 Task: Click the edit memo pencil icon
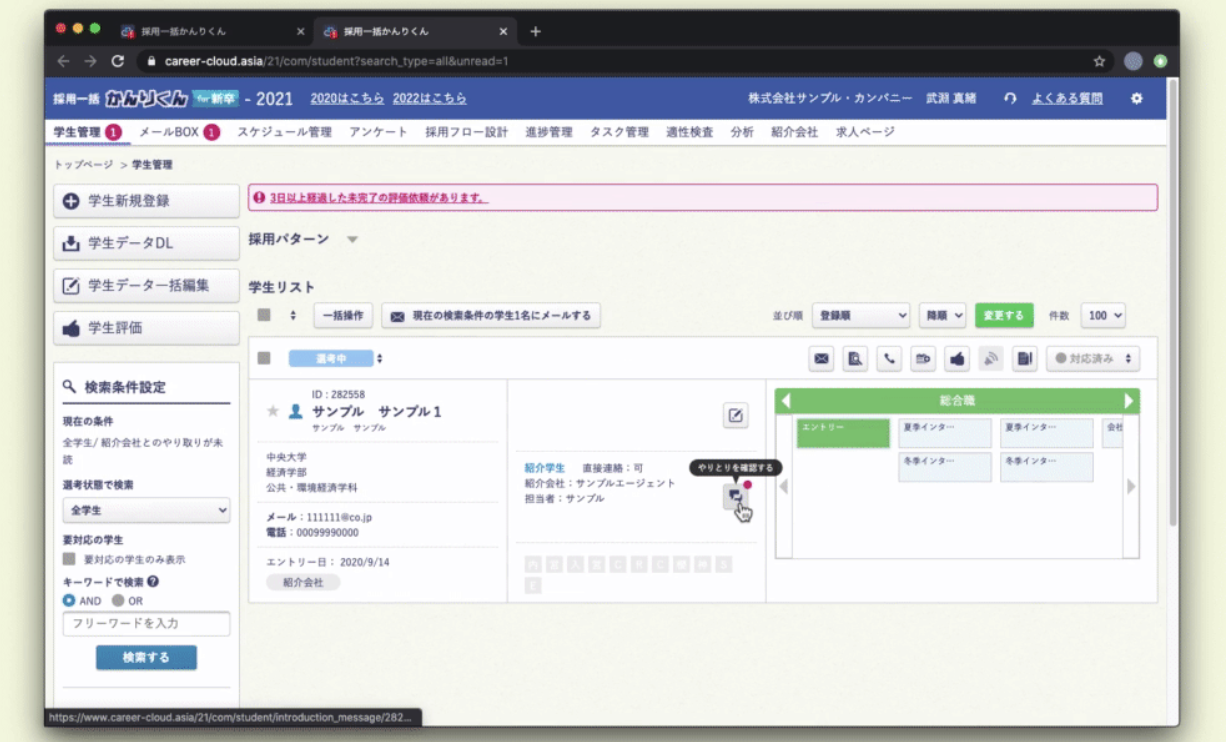tap(736, 415)
